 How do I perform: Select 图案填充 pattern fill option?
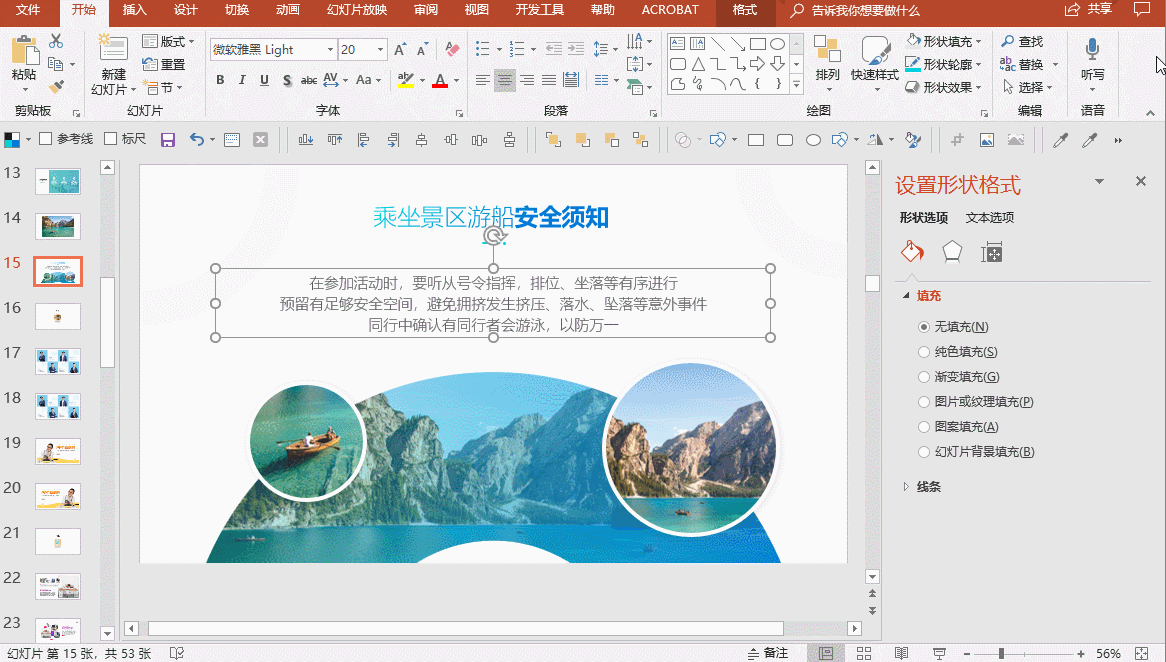958,427
